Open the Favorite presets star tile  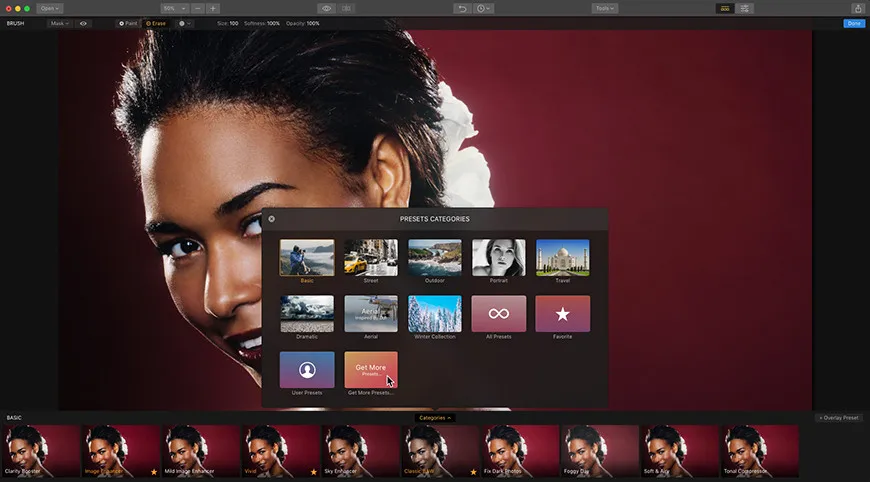tap(562, 314)
